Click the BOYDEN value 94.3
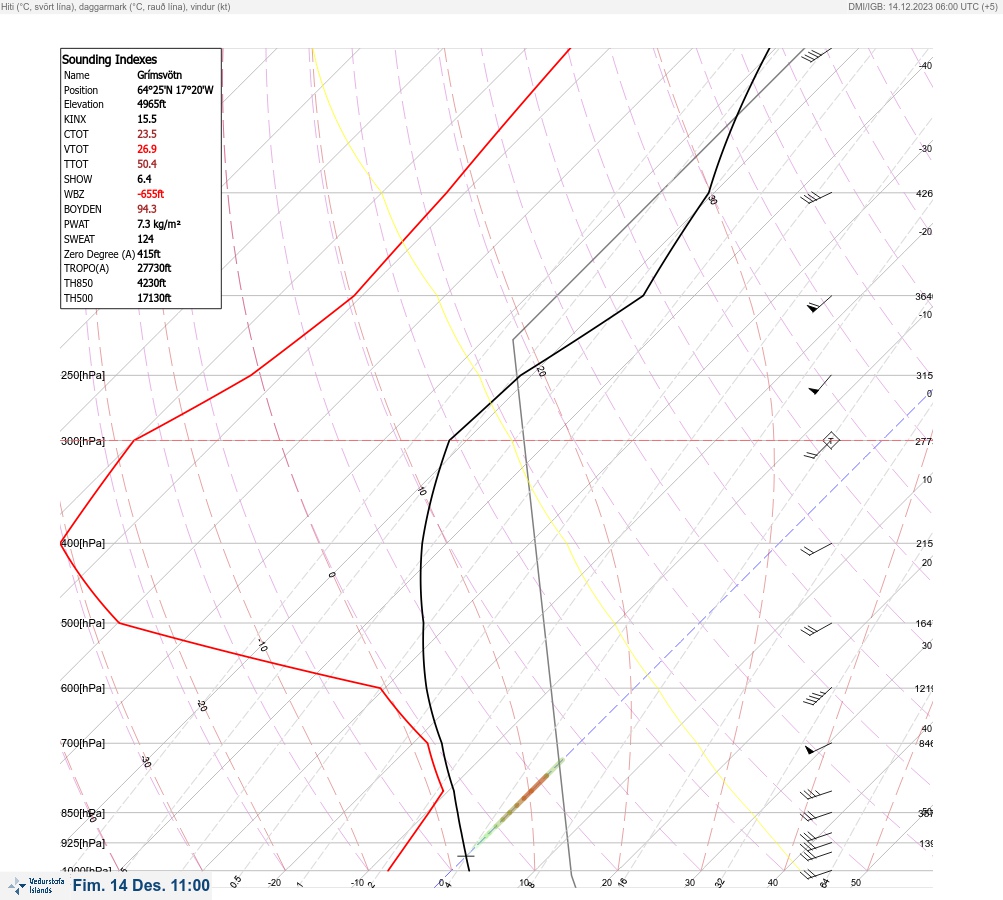 146,209
